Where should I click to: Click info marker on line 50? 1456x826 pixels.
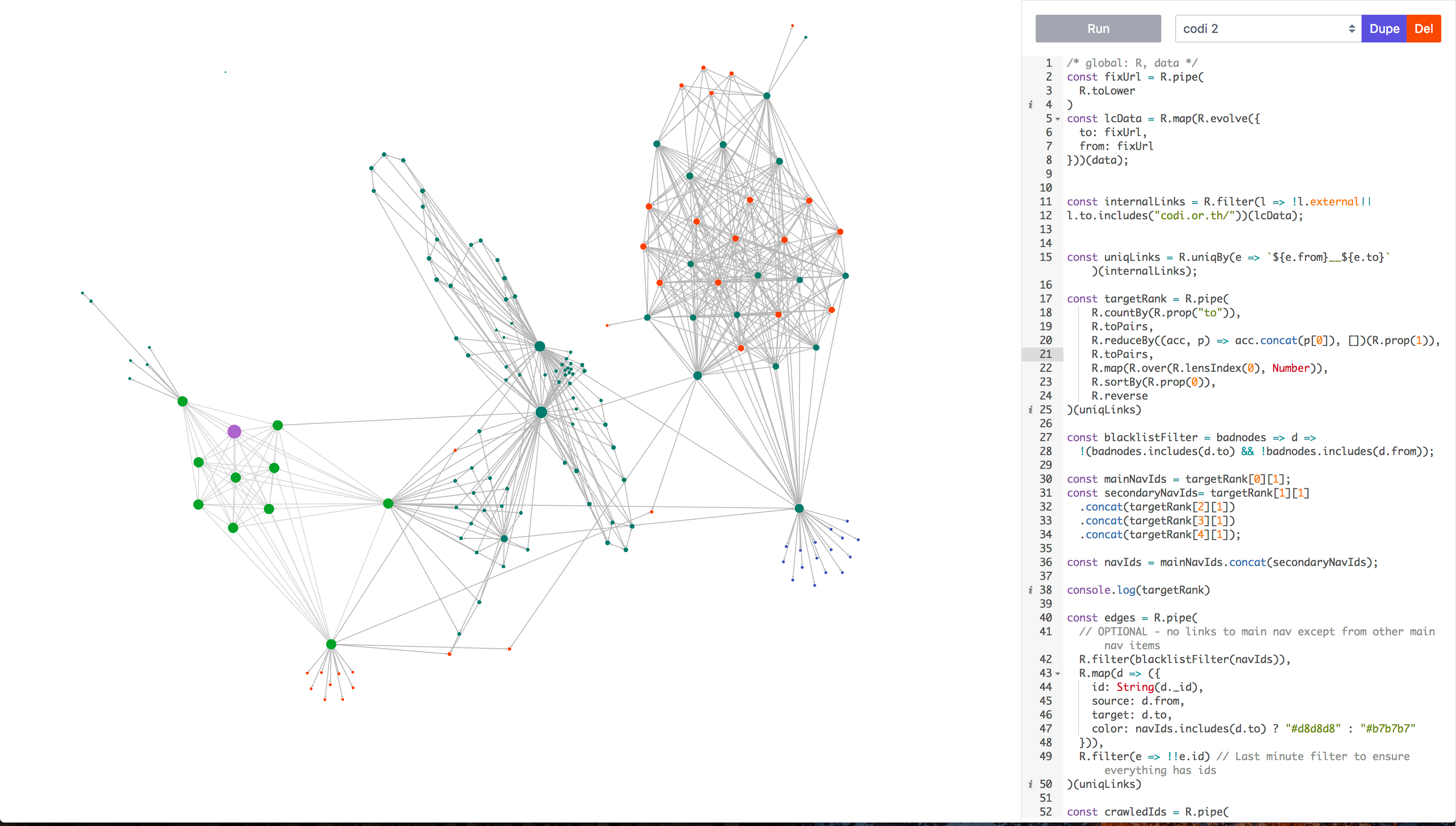pos(1030,784)
